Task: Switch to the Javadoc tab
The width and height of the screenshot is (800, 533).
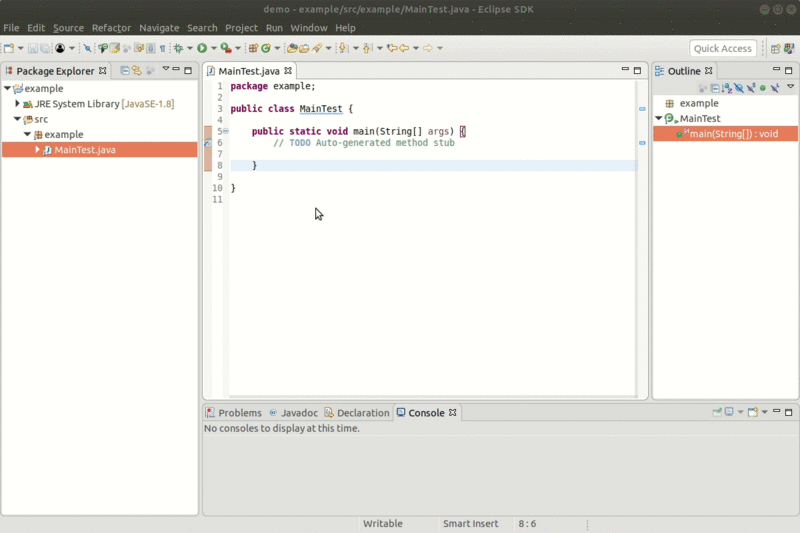Action: 293,413
